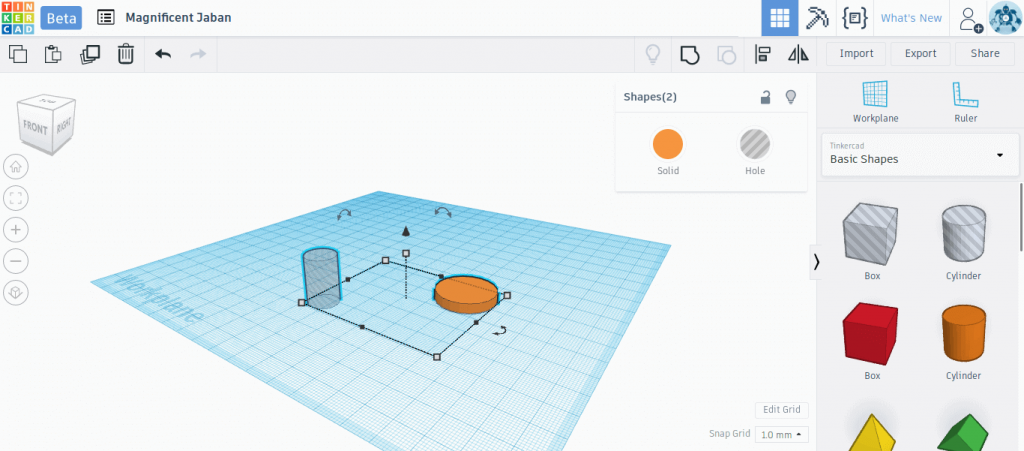The width and height of the screenshot is (1024, 451).
Task: Redo the last undone action
Action: pyautogui.click(x=198, y=54)
